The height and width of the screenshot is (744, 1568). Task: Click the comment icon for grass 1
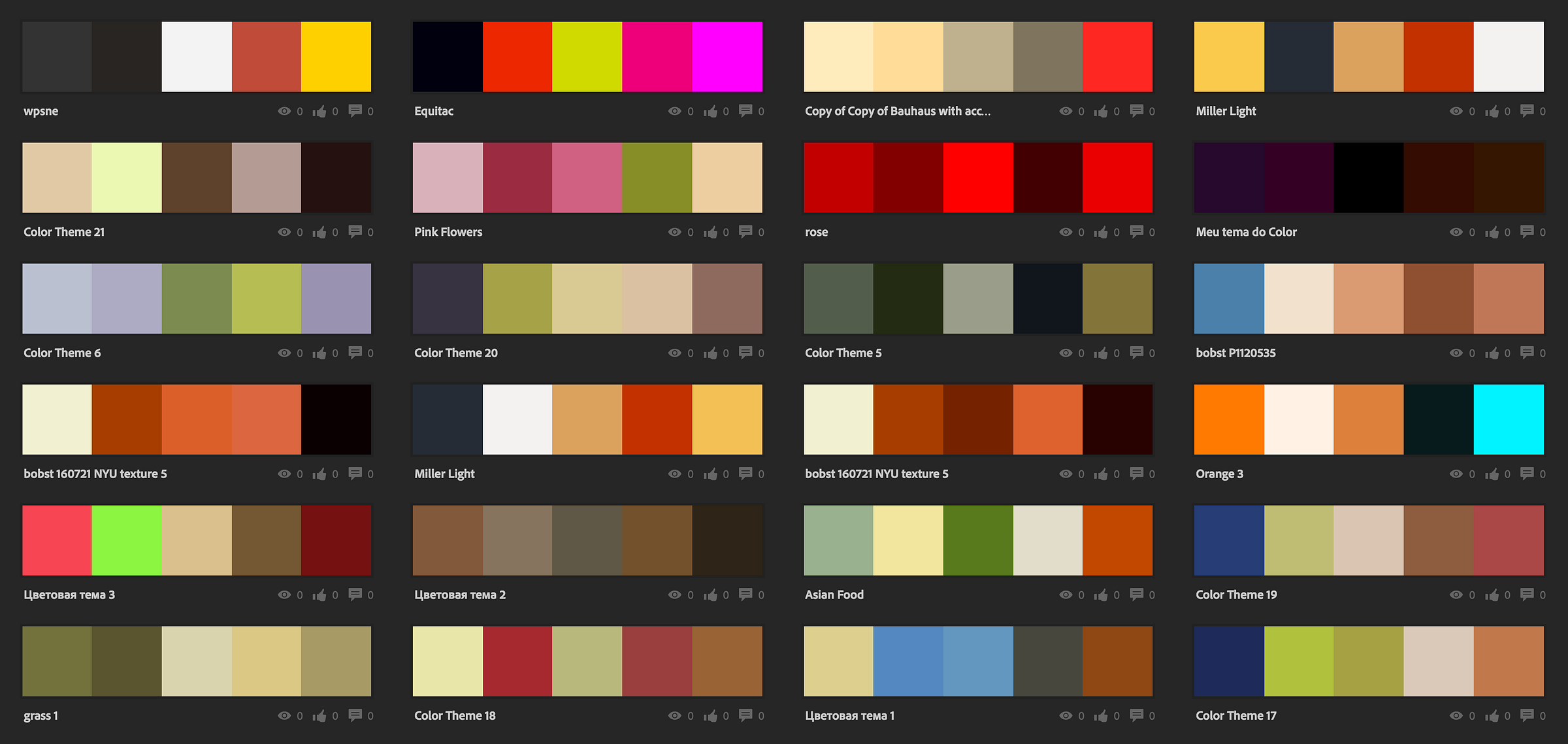click(355, 715)
